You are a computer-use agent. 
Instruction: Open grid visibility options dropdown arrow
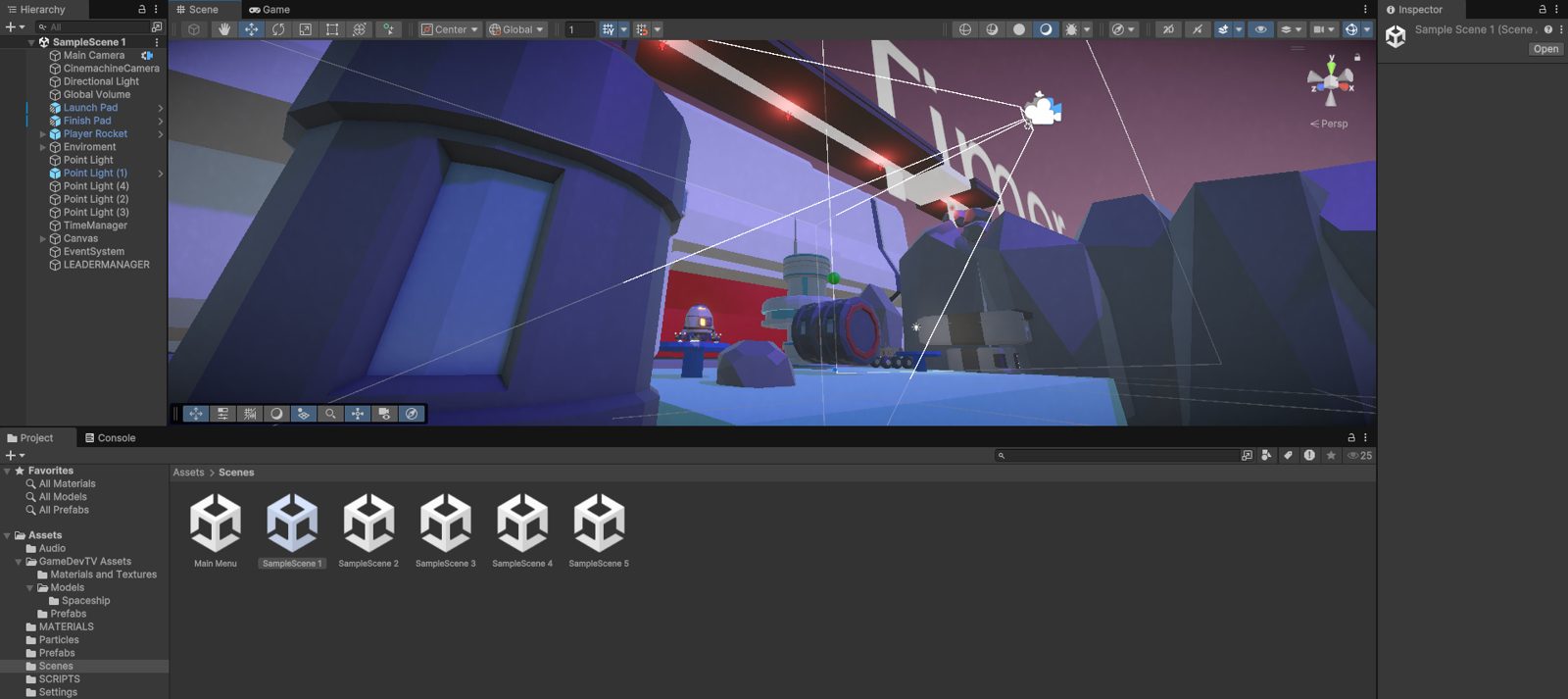[x=624, y=29]
